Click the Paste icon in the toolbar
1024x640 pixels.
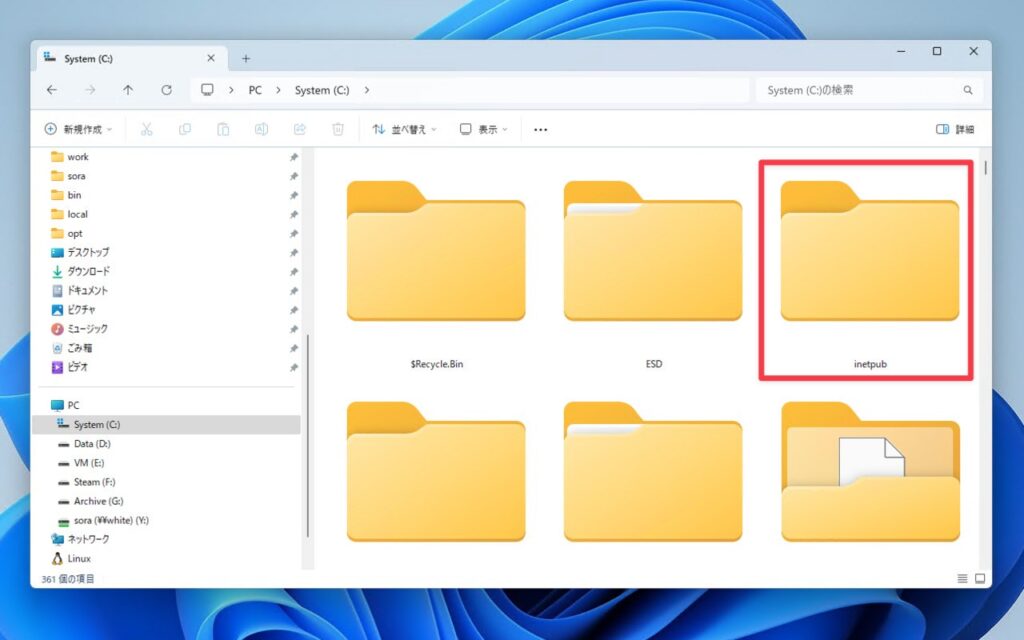(x=223, y=129)
